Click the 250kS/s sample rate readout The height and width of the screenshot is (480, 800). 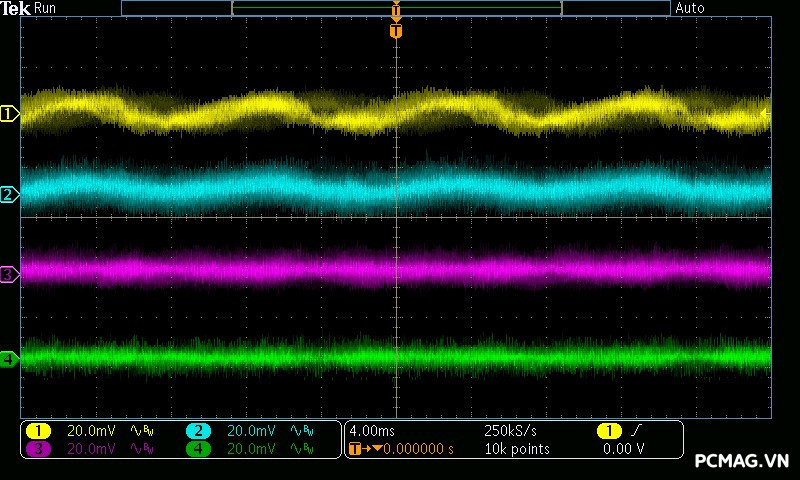pyautogui.click(x=510, y=431)
